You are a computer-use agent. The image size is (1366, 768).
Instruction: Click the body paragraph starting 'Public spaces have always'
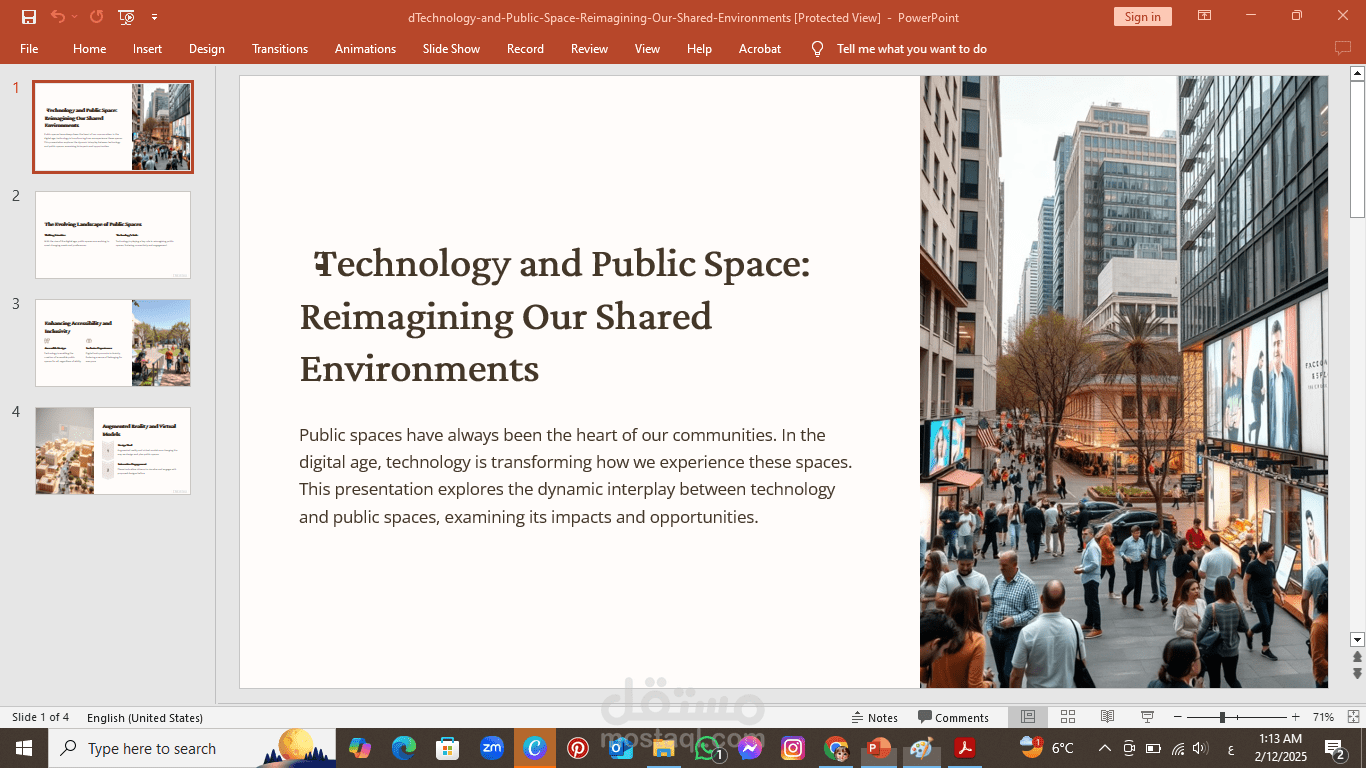tap(576, 476)
